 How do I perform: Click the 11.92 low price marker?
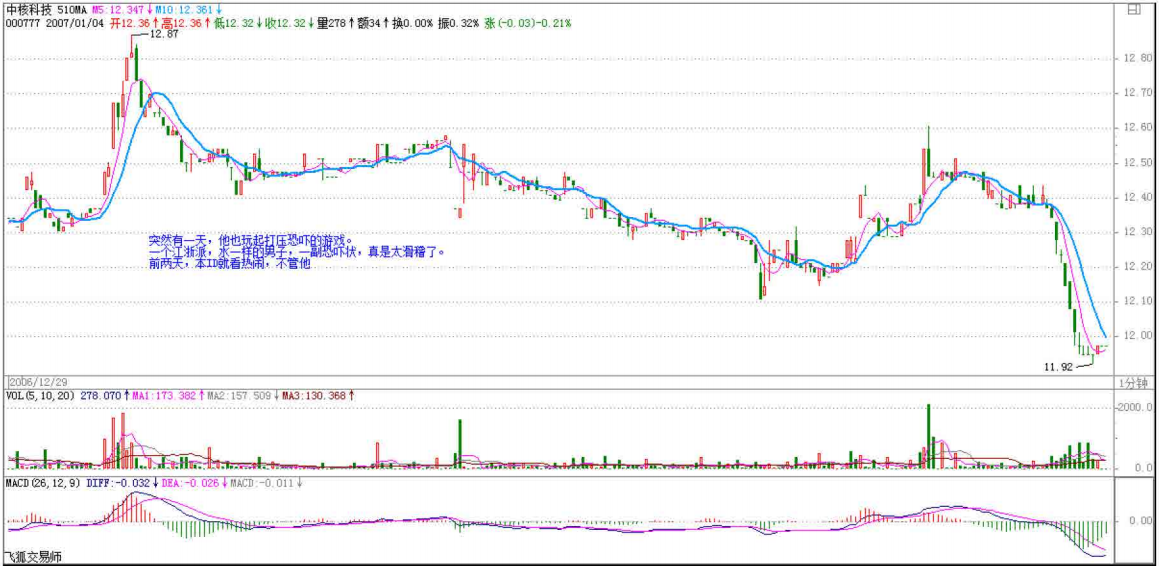pos(1057,367)
